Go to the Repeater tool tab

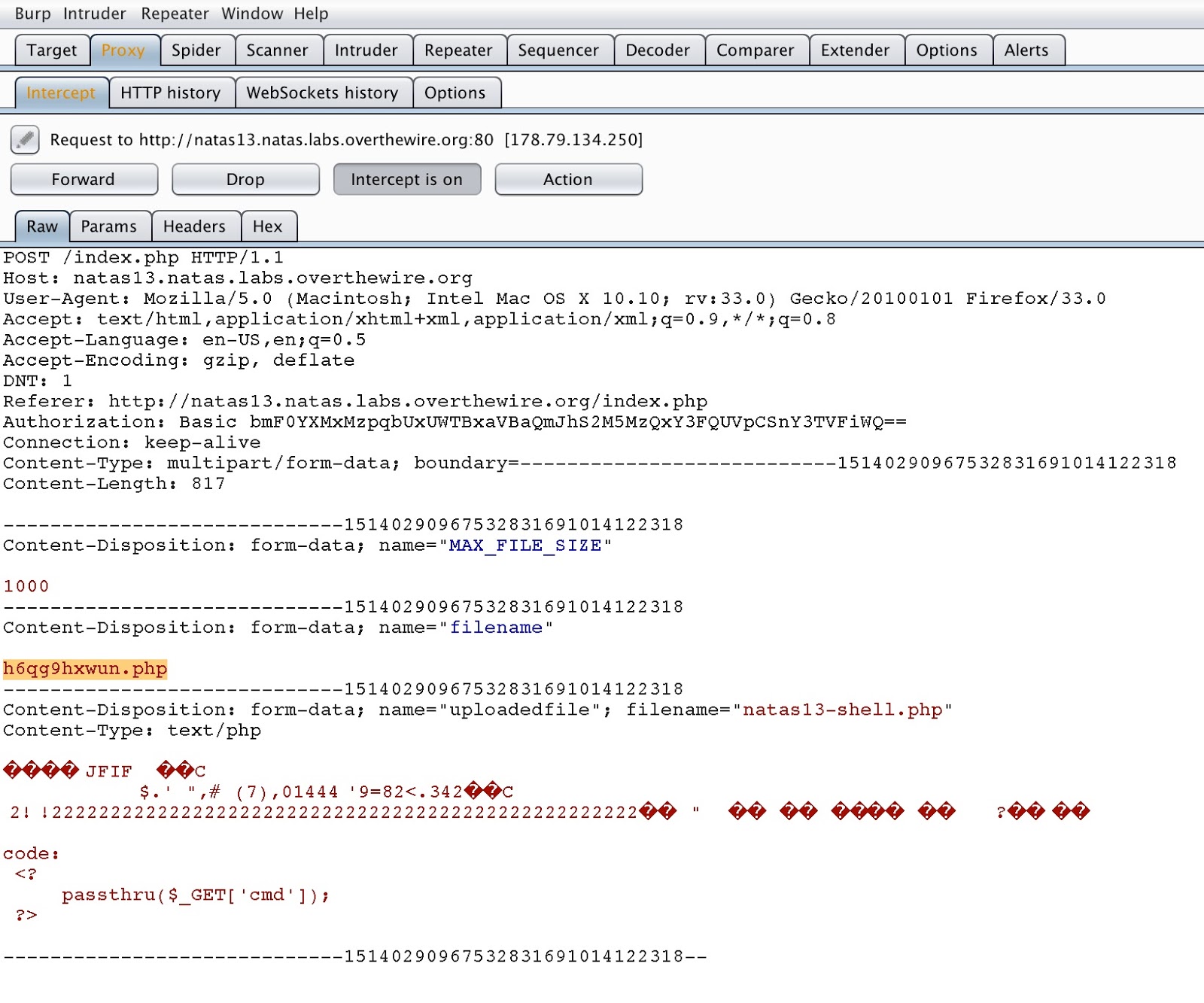tap(458, 50)
